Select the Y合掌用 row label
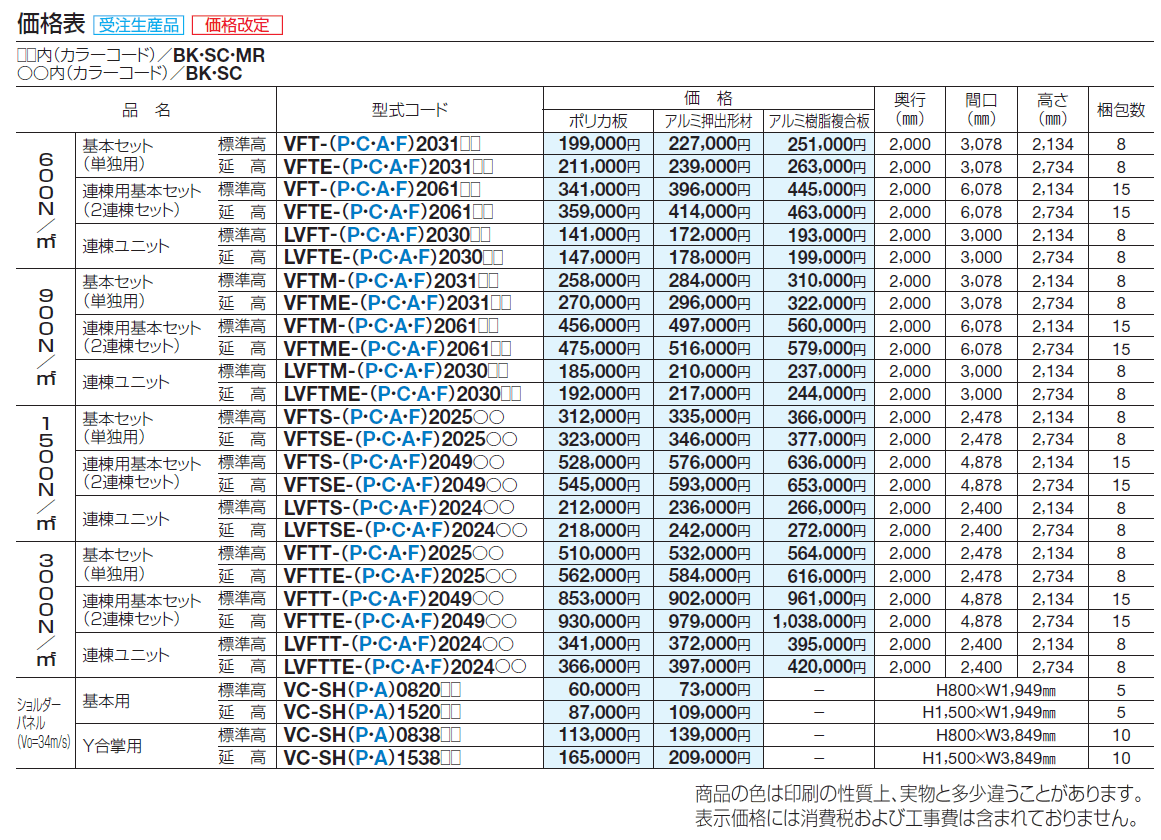Image resolution: width=1161 pixels, height=840 pixels. [112, 746]
